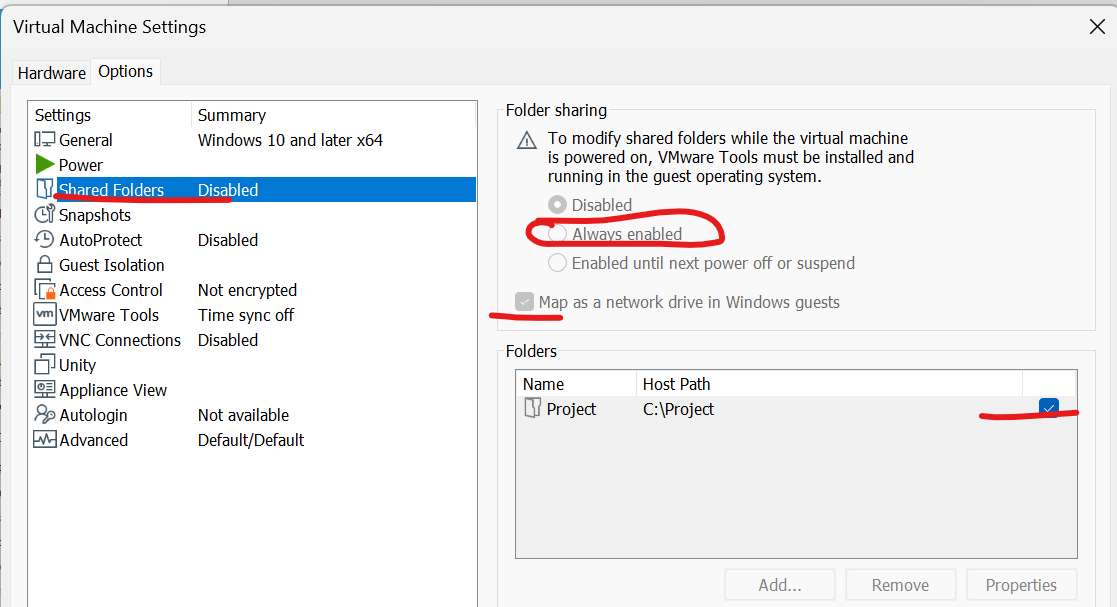Select the Shared Folders settings row
The image size is (1117, 607).
252,190
